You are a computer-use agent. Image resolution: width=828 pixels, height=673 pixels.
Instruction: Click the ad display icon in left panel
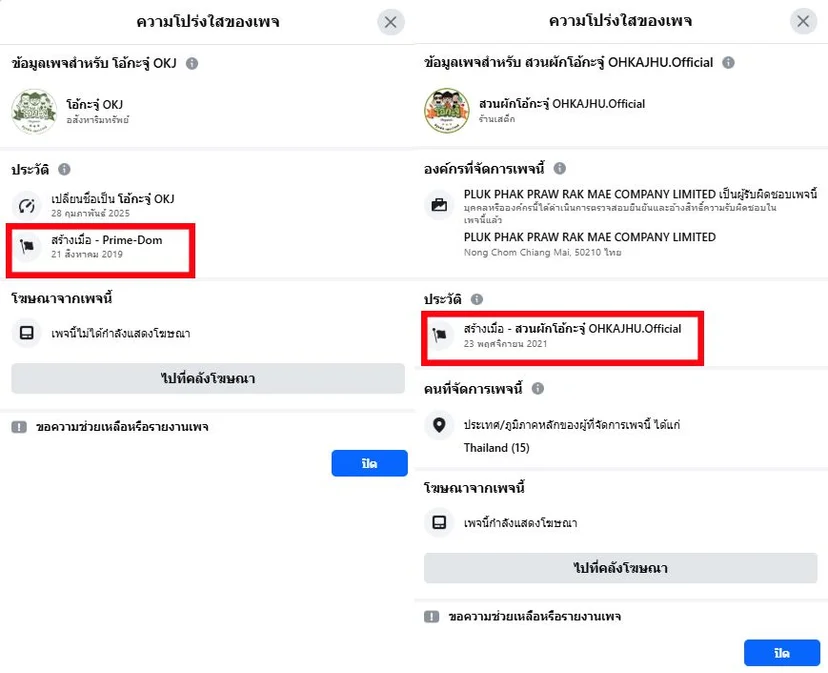pos(27,333)
